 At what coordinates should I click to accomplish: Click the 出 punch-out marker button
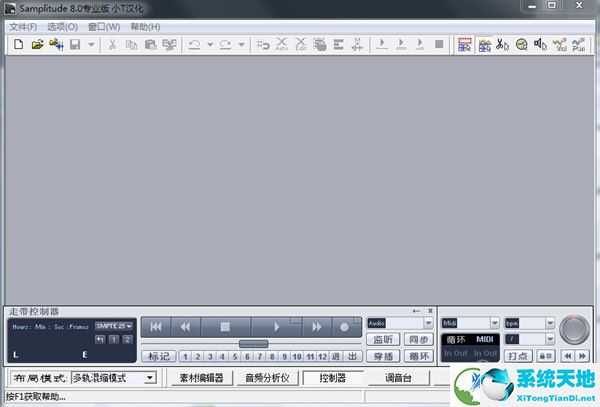(x=352, y=357)
